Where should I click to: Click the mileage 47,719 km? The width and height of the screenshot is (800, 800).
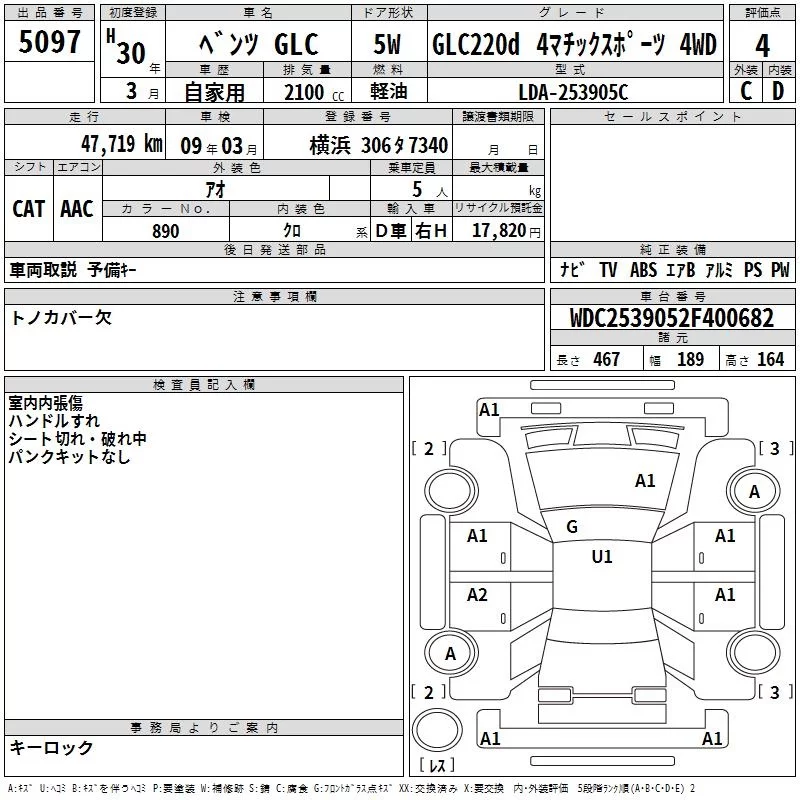[122, 144]
